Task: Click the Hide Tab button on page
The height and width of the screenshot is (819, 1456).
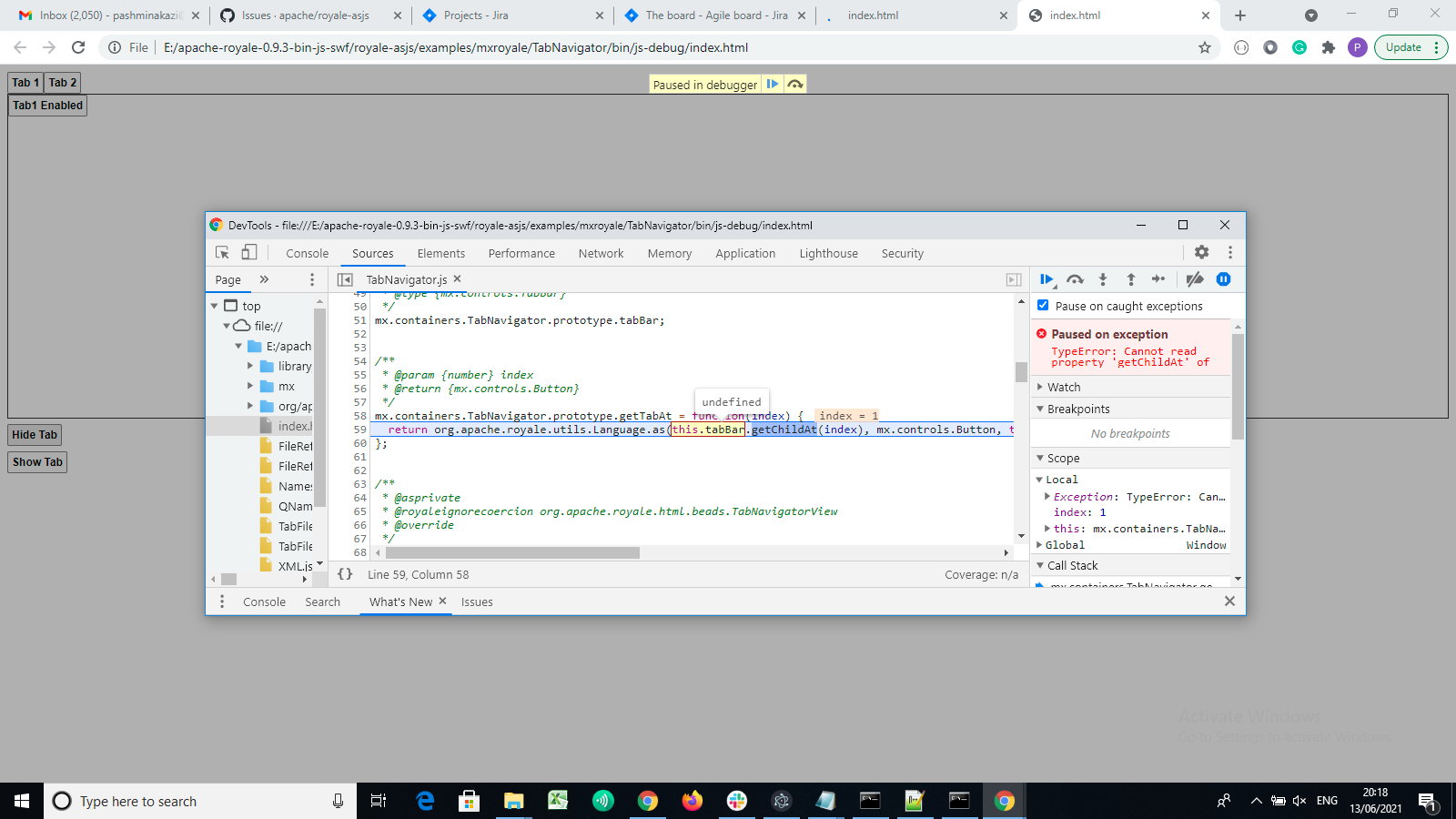Action: click(35, 435)
